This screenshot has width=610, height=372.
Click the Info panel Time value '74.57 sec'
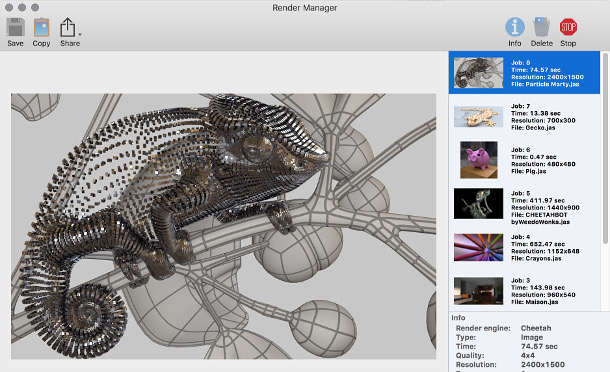(539, 346)
